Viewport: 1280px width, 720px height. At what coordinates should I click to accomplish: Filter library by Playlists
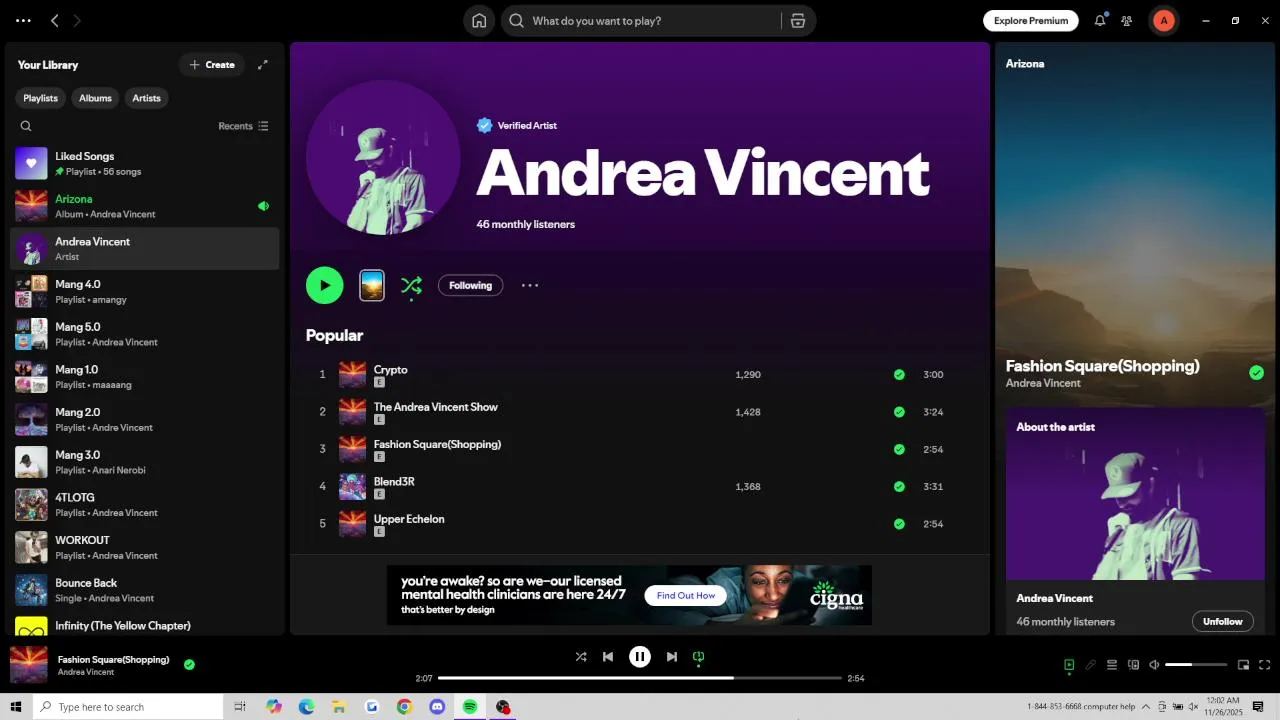point(41,98)
